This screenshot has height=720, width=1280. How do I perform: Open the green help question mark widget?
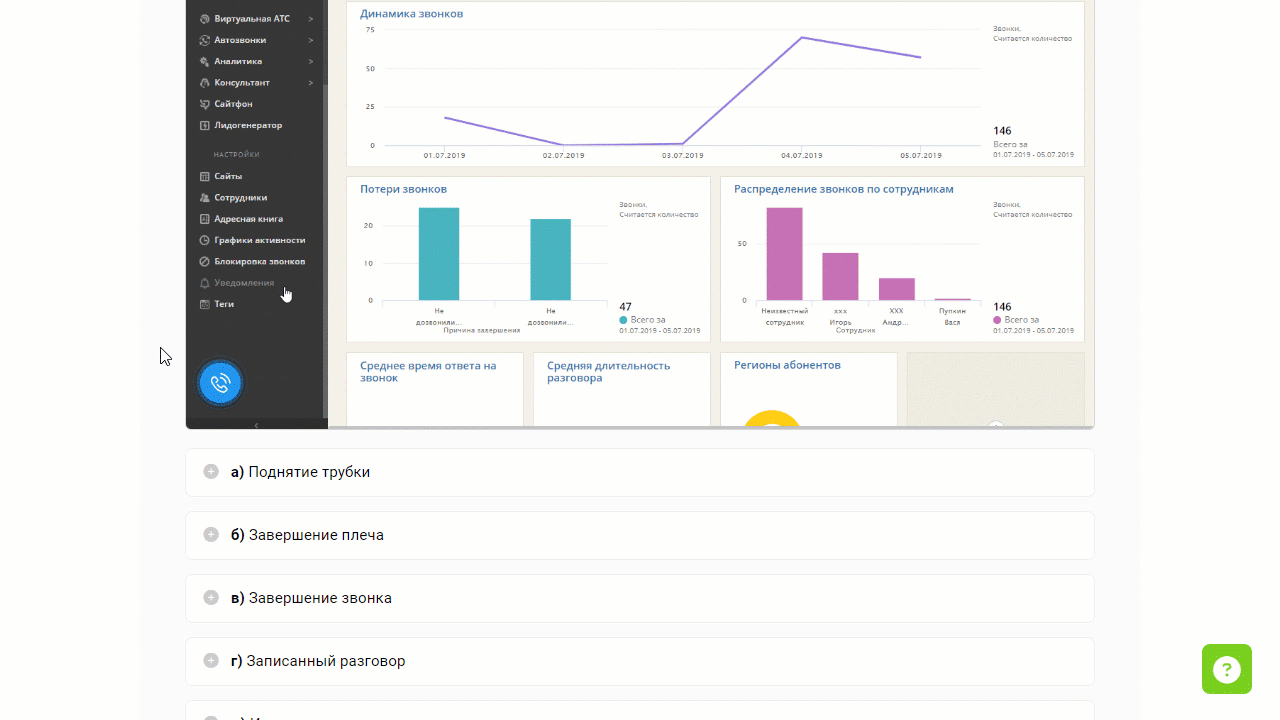point(1227,669)
